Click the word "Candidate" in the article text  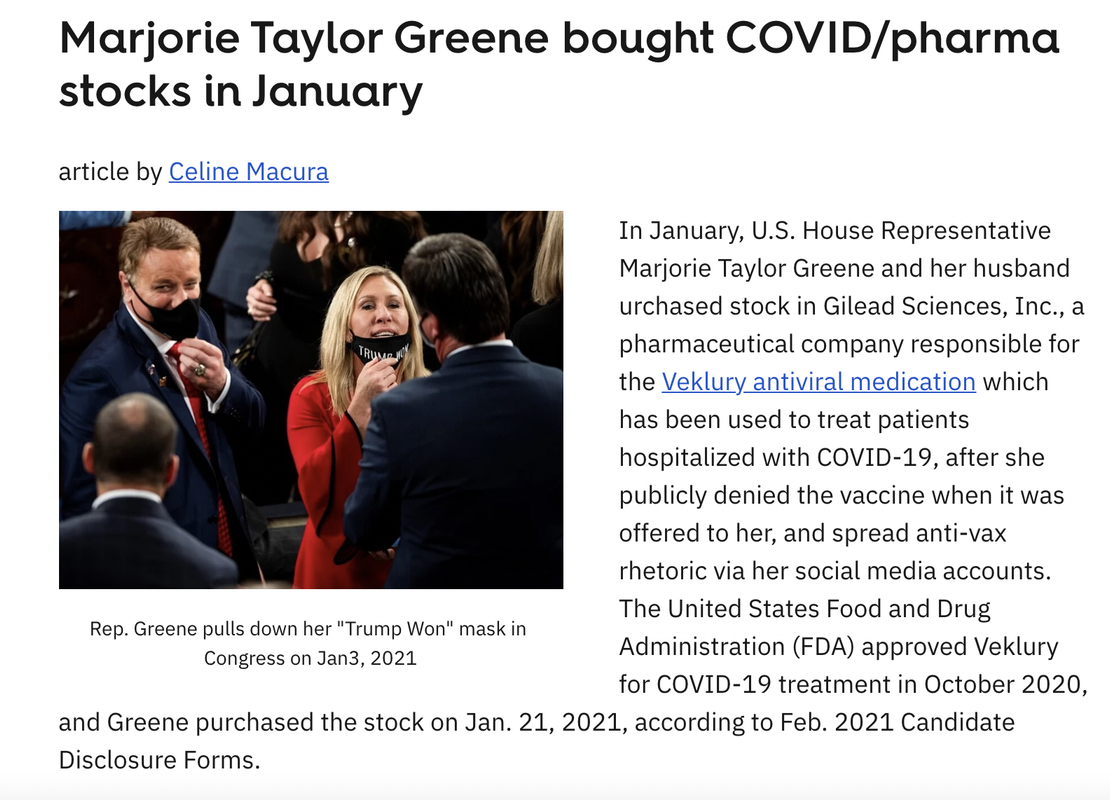tap(958, 722)
